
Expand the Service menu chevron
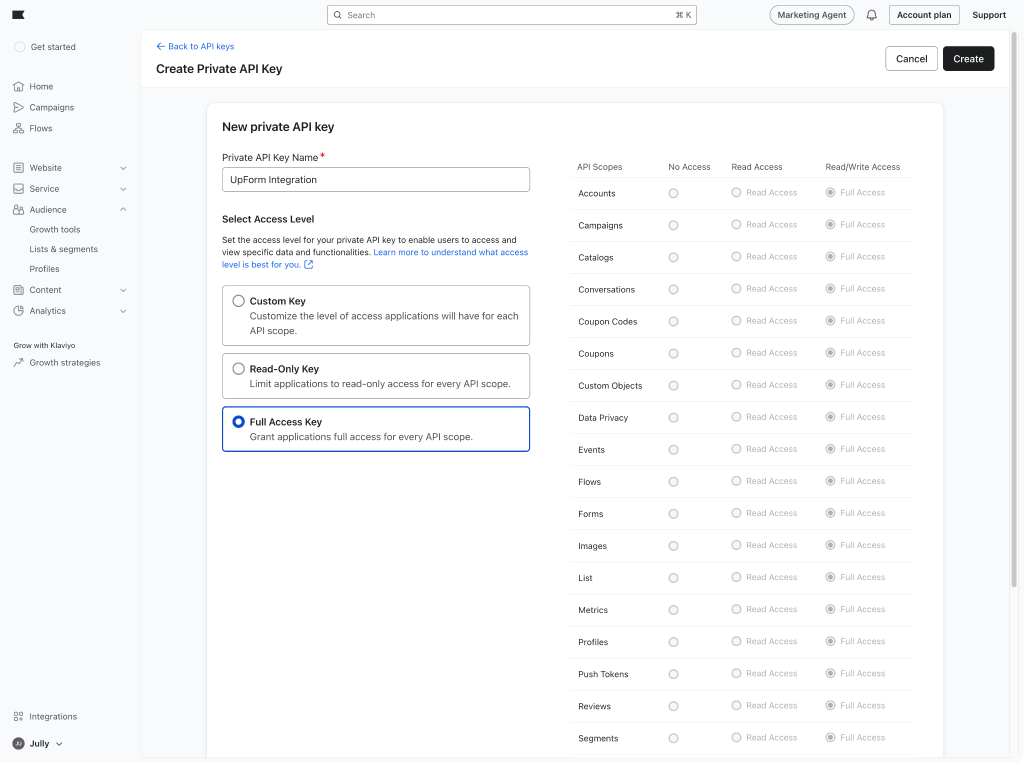123,189
